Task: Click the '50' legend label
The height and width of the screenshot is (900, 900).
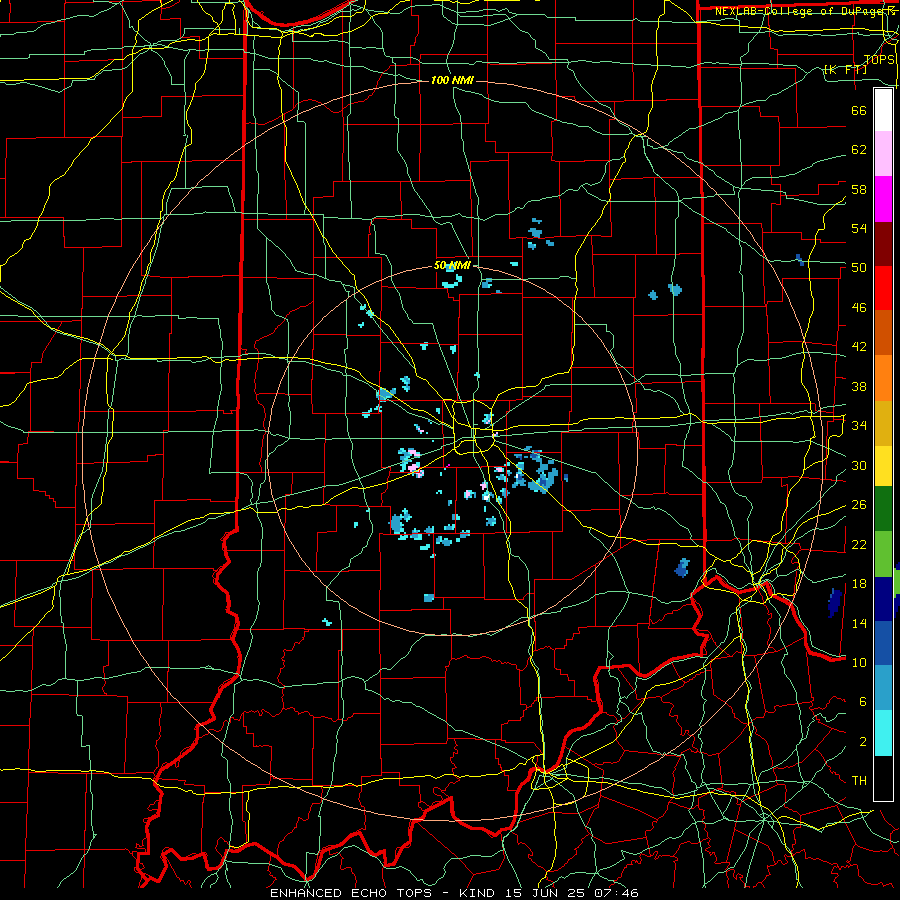Action: point(859,267)
